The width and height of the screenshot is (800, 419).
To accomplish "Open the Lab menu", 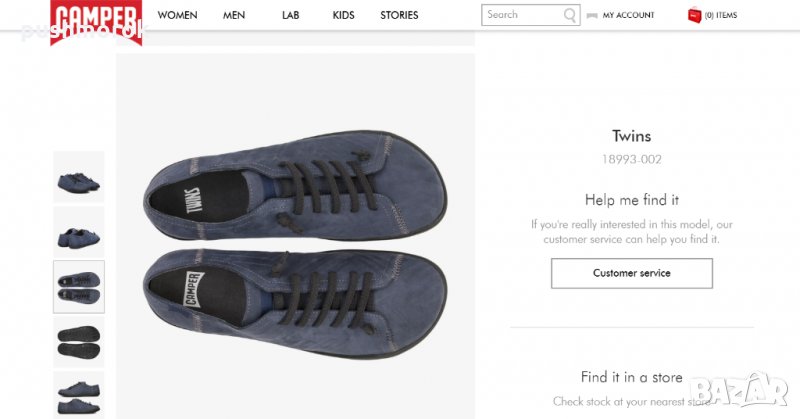I will 290,16.
